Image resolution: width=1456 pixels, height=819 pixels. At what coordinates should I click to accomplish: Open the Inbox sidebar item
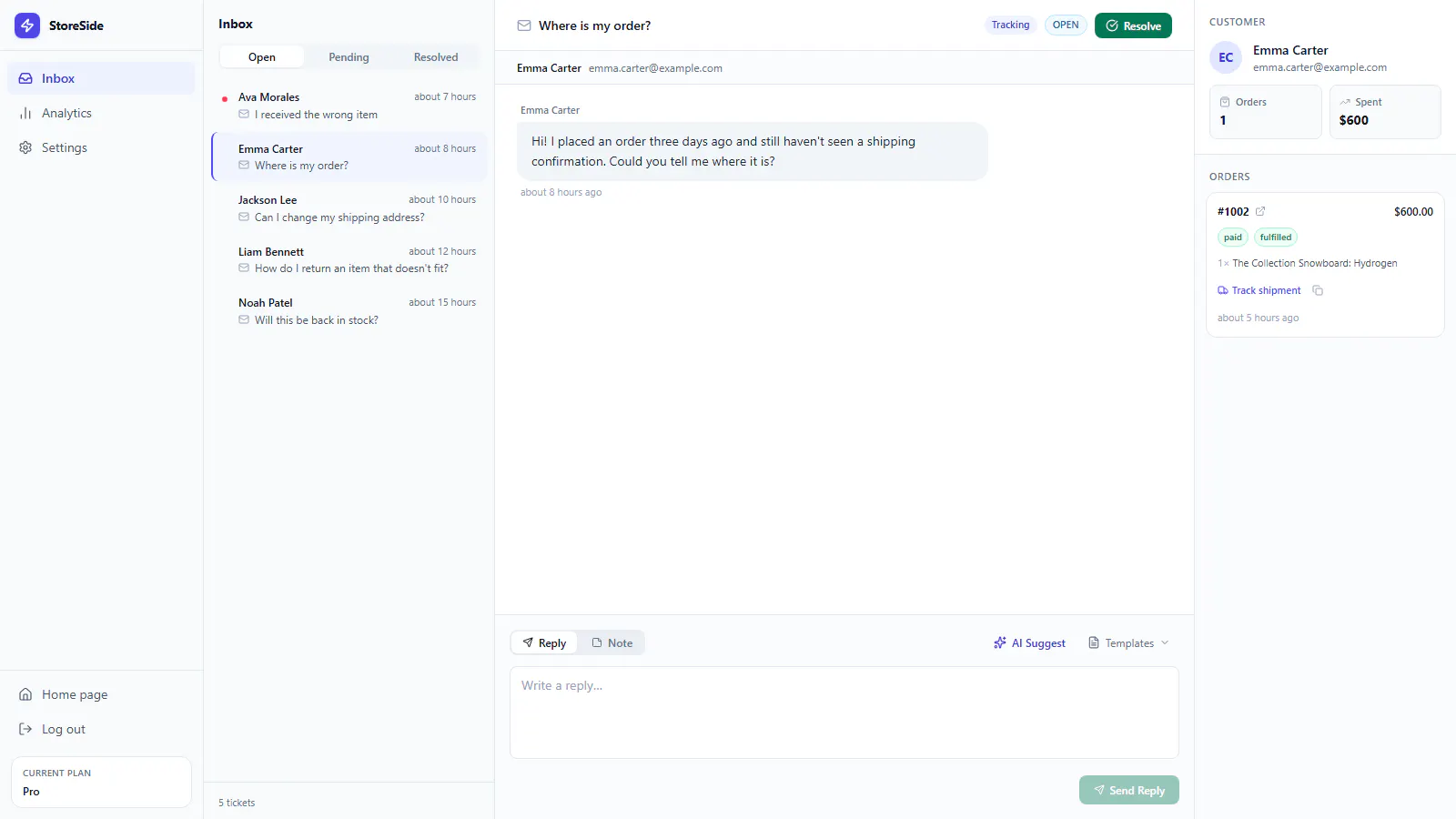point(101,78)
